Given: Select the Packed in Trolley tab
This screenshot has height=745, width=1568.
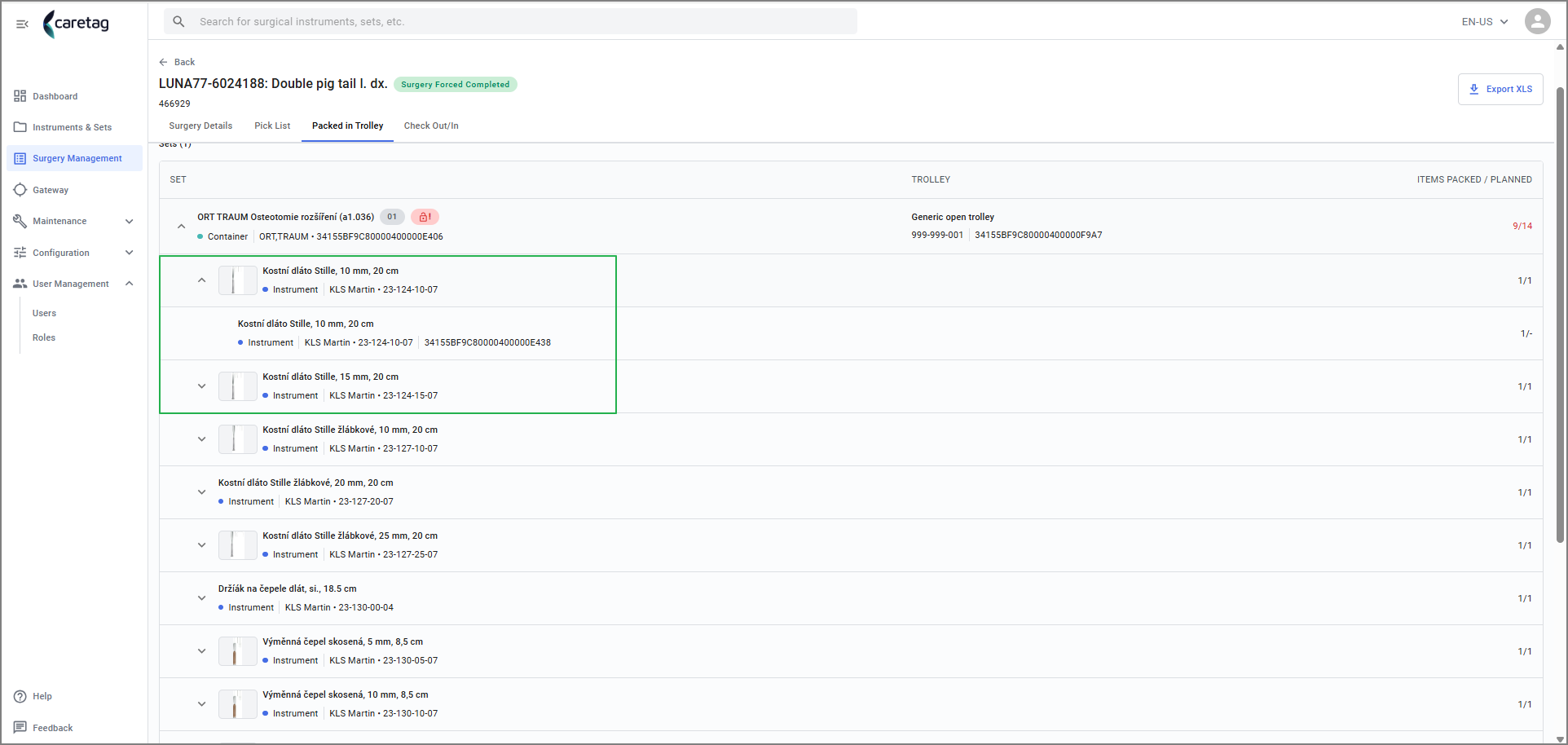Looking at the screenshot, I should coord(347,126).
